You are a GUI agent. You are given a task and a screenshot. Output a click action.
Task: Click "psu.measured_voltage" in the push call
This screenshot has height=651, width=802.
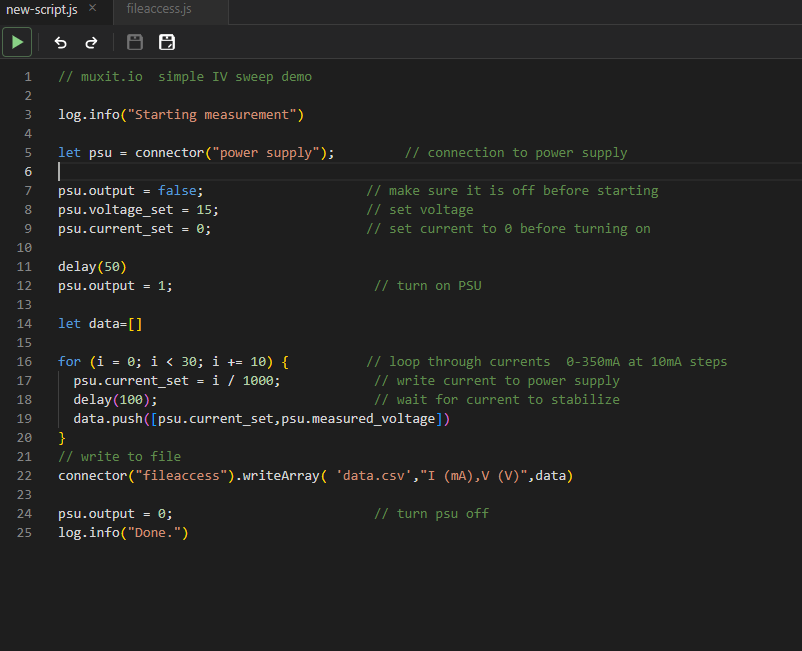click(358, 419)
